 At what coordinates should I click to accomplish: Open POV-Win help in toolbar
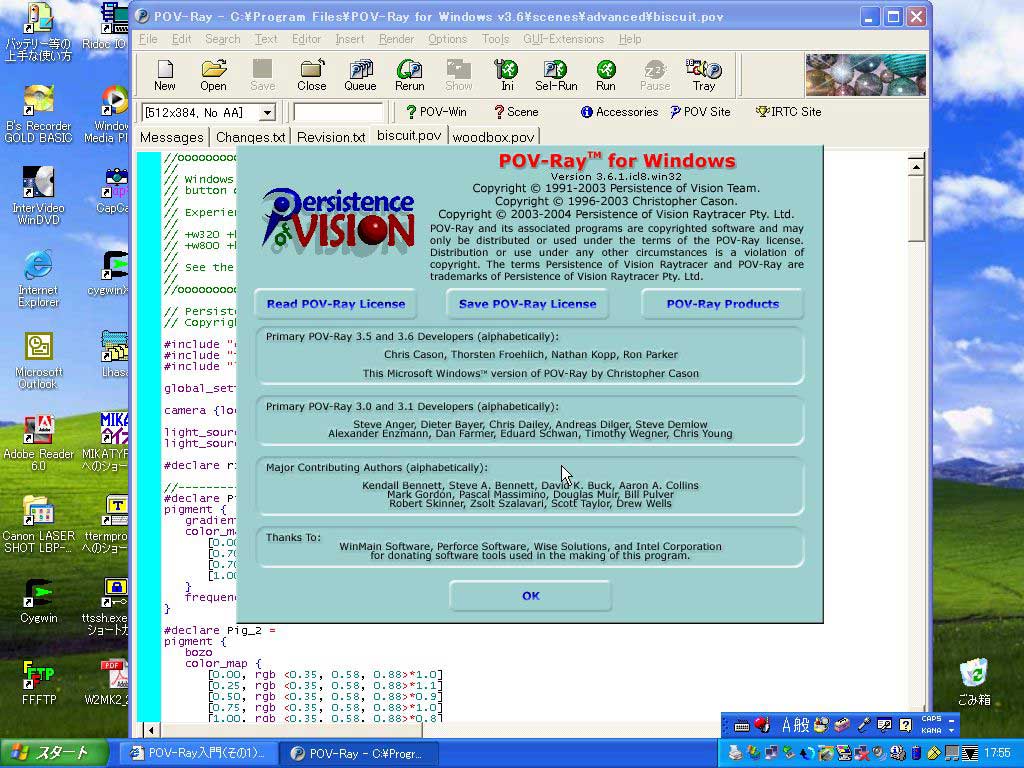tap(436, 112)
